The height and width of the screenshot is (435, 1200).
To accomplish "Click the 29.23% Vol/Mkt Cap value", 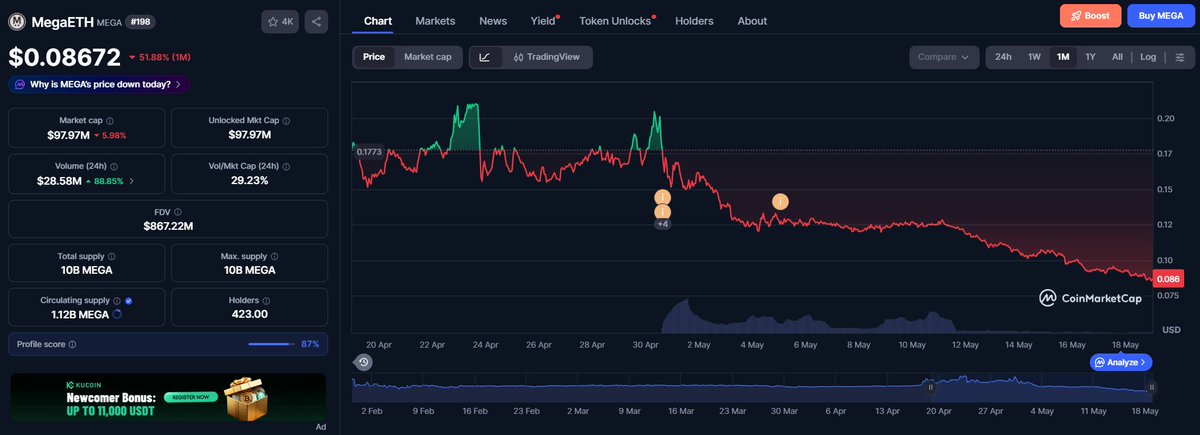I will (x=249, y=180).
